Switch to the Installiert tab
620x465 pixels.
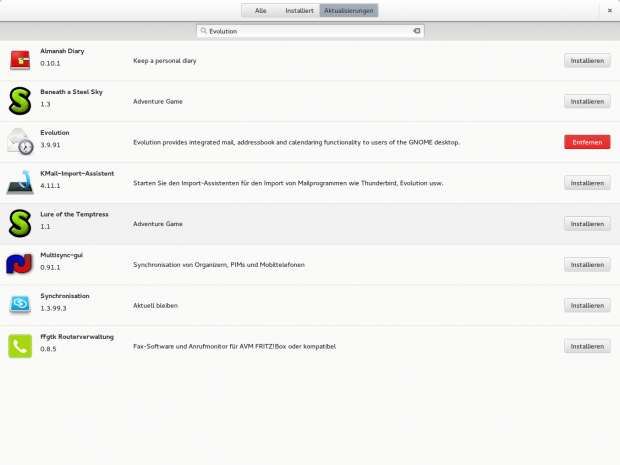[299, 10]
